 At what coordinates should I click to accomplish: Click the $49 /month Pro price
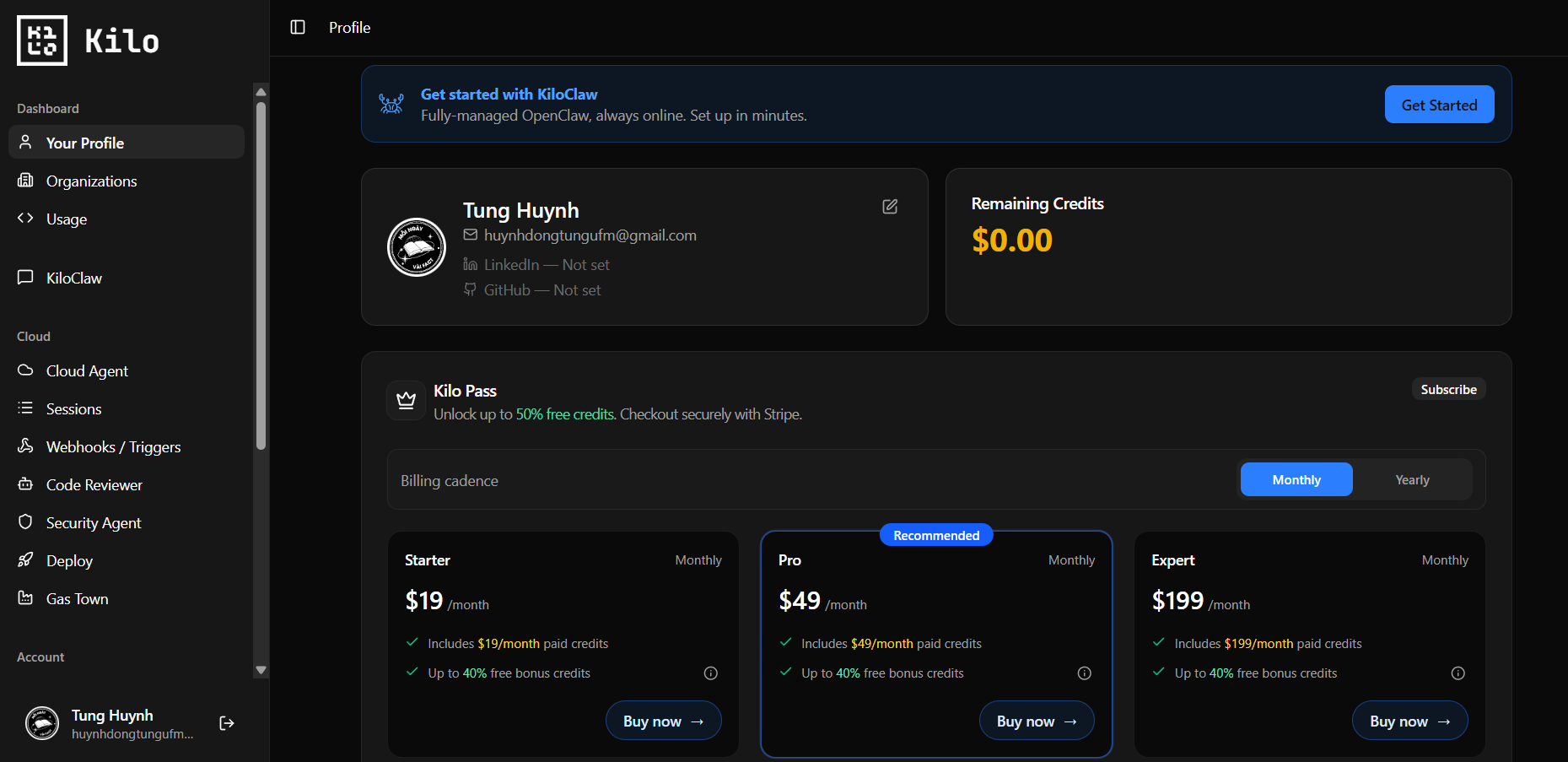[x=822, y=601]
